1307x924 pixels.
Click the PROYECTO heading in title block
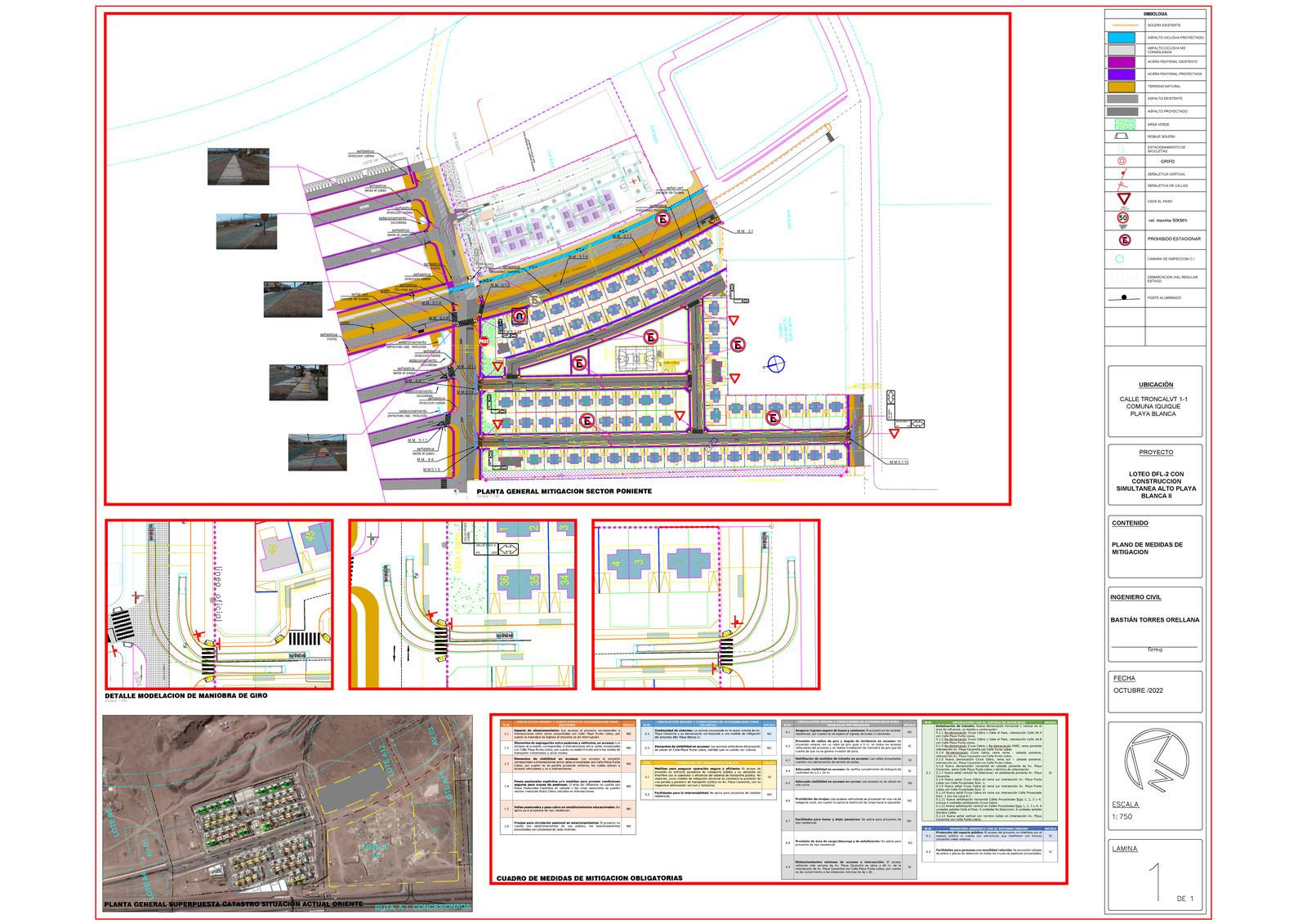pyautogui.click(x=1156, y=453)
